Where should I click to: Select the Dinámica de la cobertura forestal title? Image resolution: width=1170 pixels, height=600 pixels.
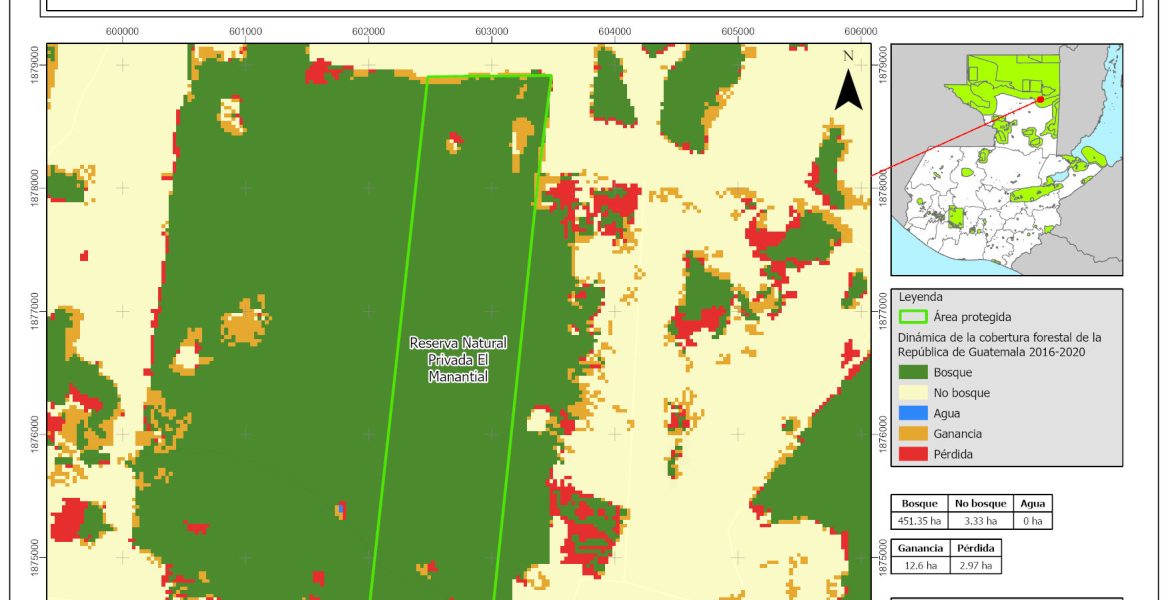(999, 344)
